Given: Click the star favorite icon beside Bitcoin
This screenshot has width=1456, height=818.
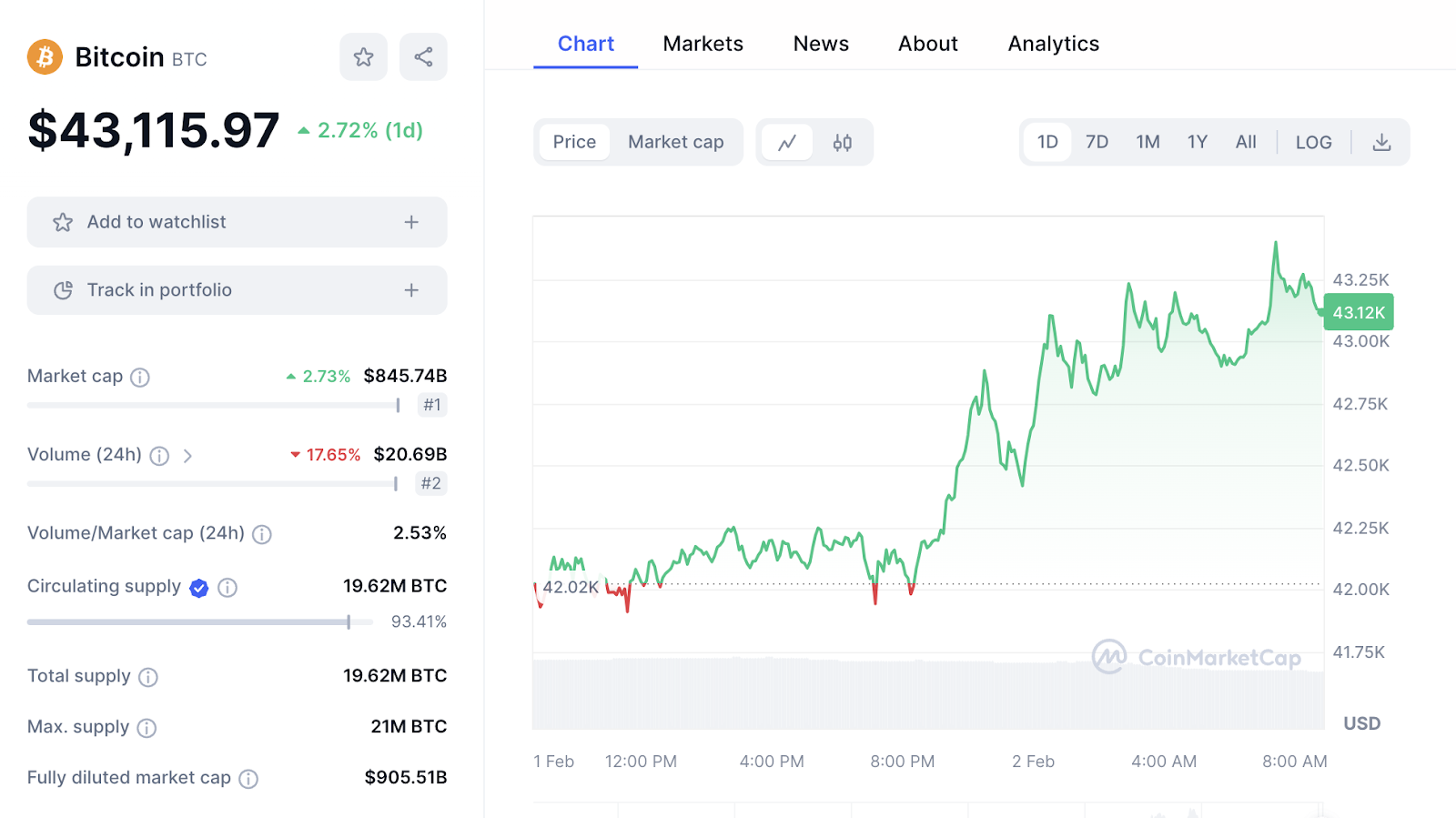Looking at the screenshot, I should pyautogui.click(x=363, y=57).
